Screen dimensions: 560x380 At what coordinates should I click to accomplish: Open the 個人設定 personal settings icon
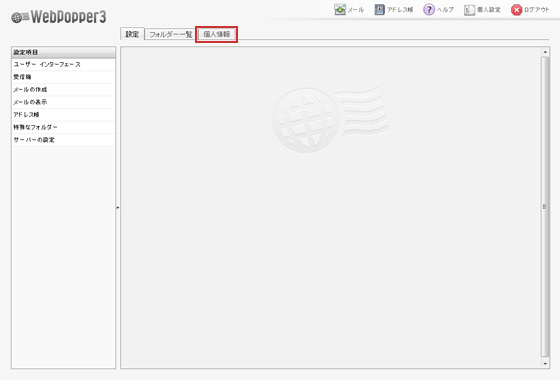469,10
